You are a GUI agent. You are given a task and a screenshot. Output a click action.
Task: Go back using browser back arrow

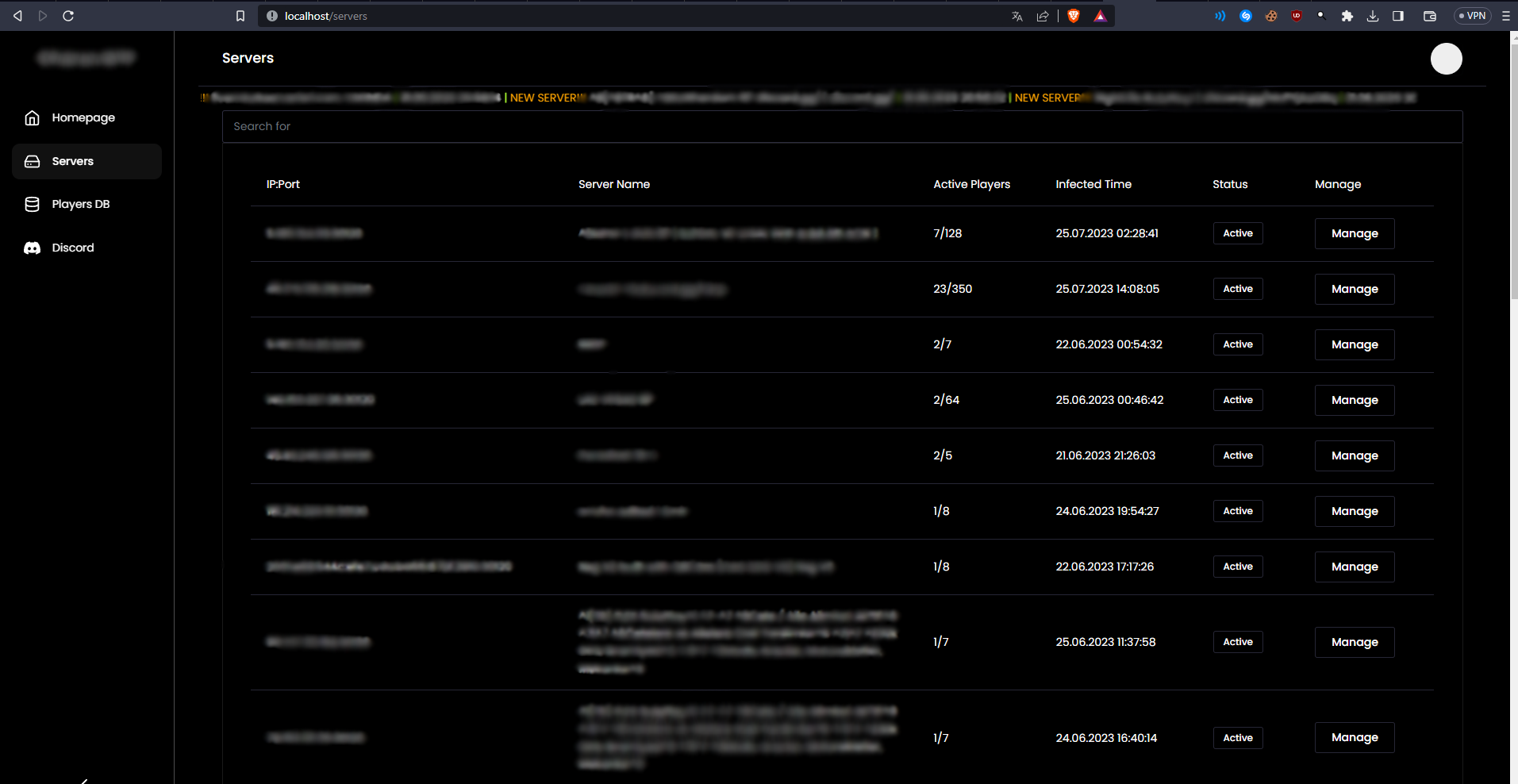[17, 16]
